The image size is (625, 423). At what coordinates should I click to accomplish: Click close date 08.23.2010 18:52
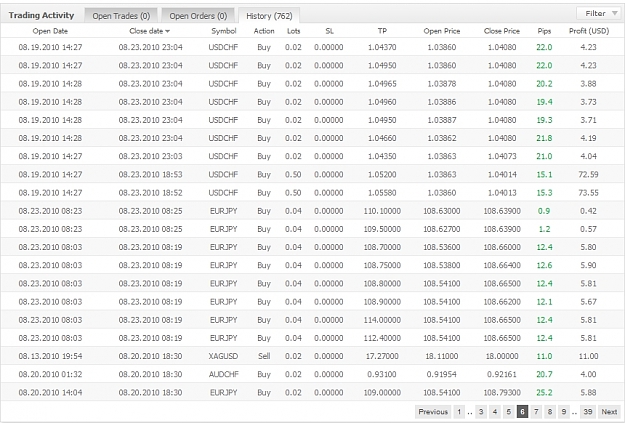coord(150,193)
